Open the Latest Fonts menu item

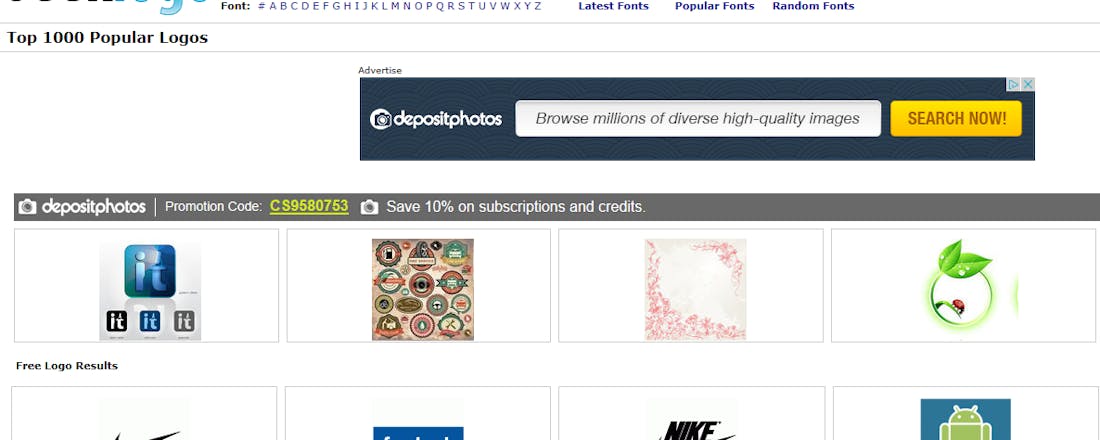tap(613, 6)
